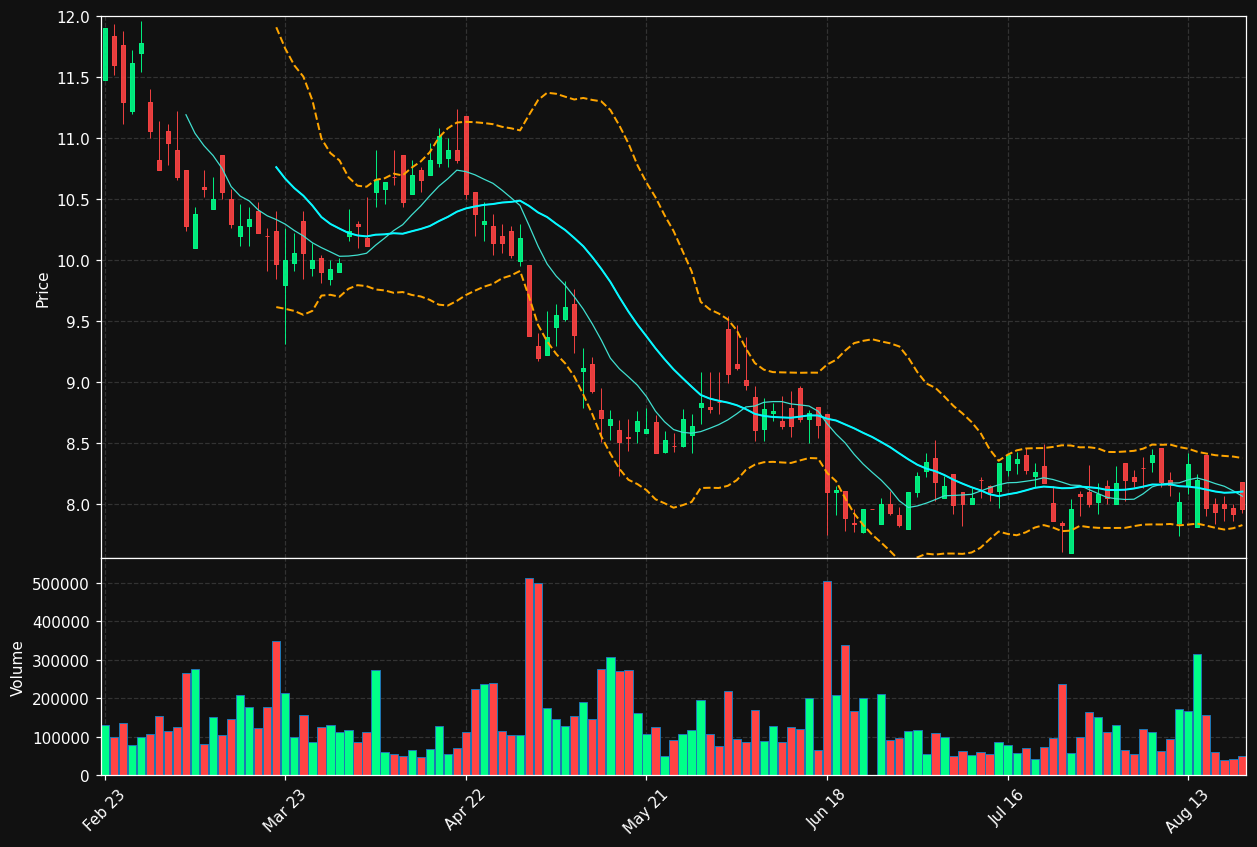Click the tall green volume bar near Aug 13
Image resolution: width=1257 pixels, height=847 pixels.
coord(1197,715)
